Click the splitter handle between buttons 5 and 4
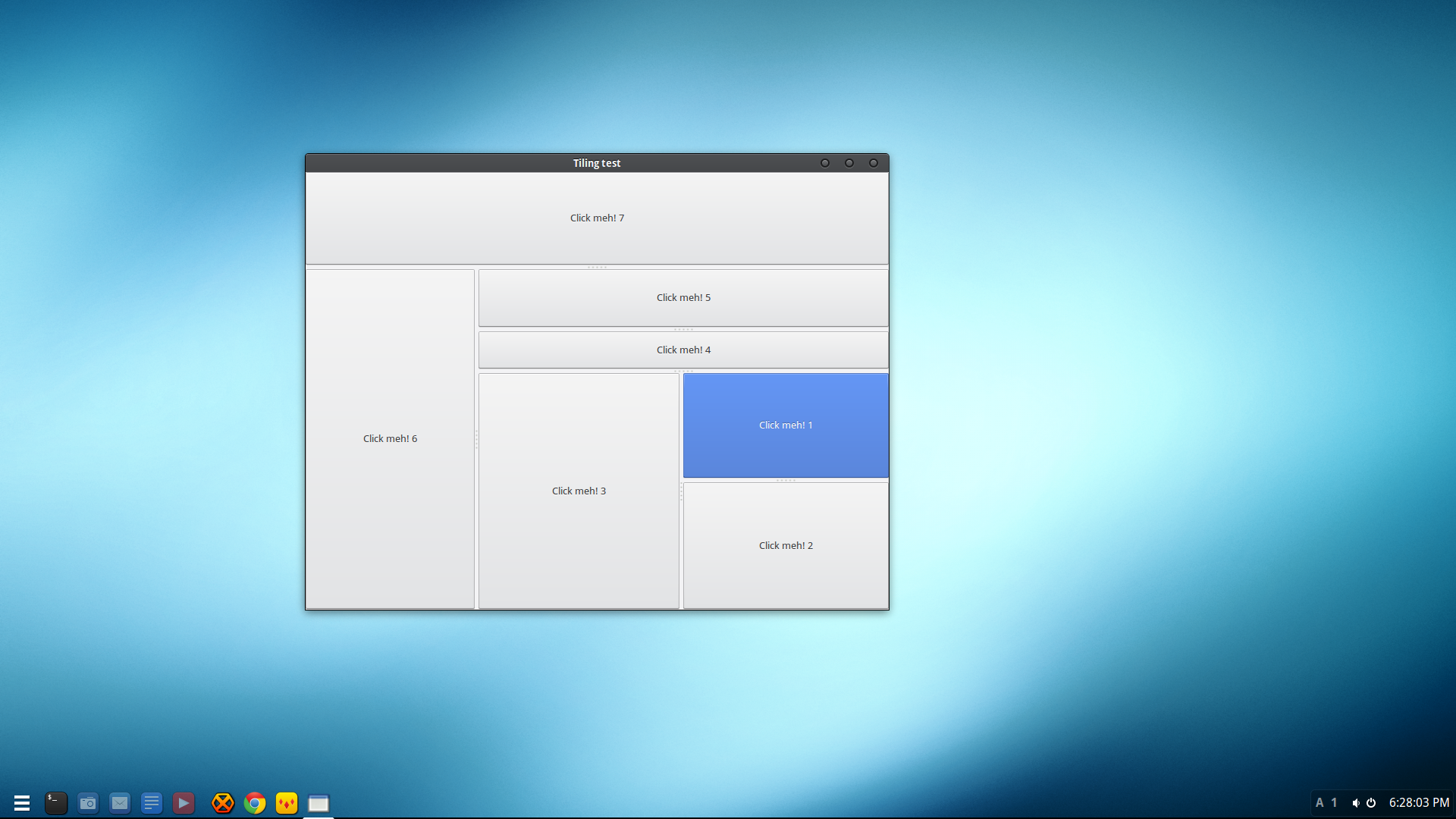This screenshot has height=819, width=1456. [x=683, y=329]
